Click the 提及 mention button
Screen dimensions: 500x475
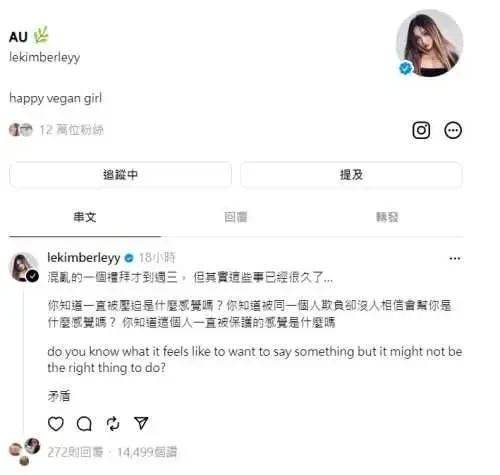[351, 175]
